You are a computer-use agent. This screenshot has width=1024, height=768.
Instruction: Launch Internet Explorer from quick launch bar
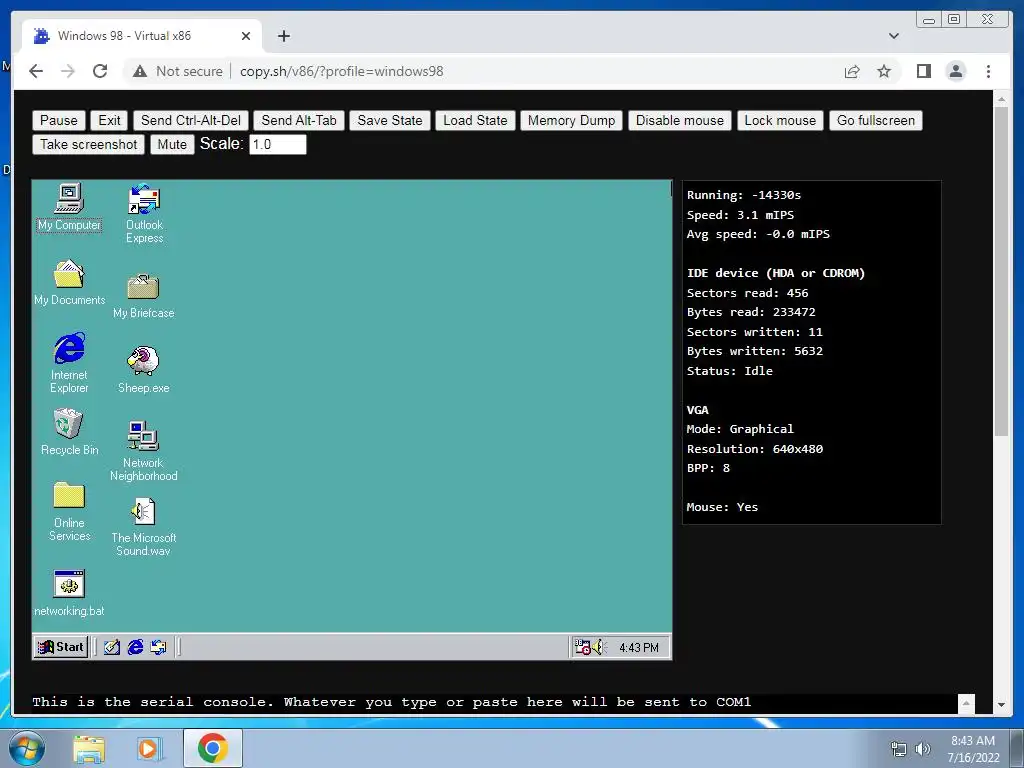[x=135, y=647]
